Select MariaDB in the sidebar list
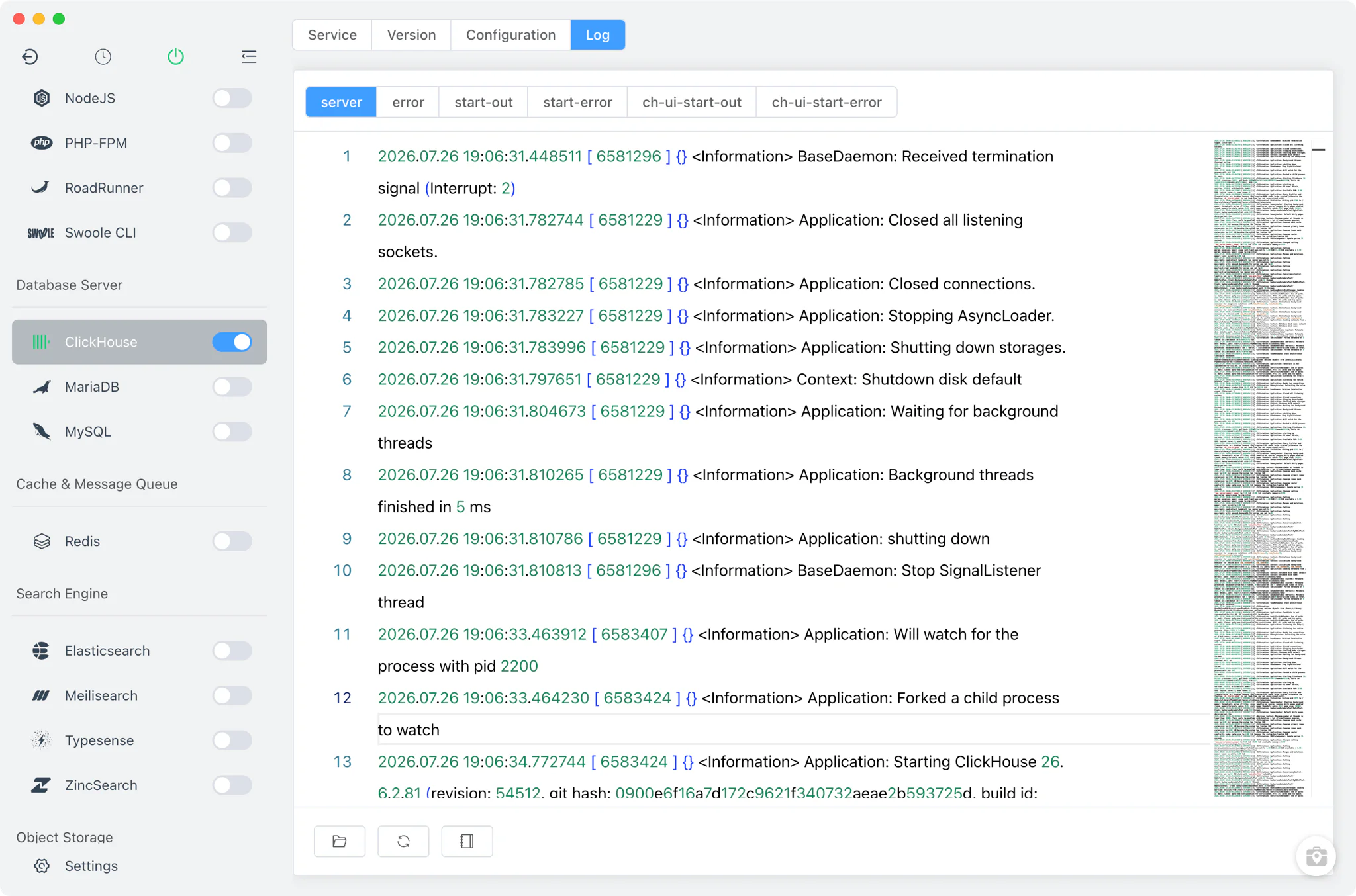1356x896 pixels. (x=139, y=387)
